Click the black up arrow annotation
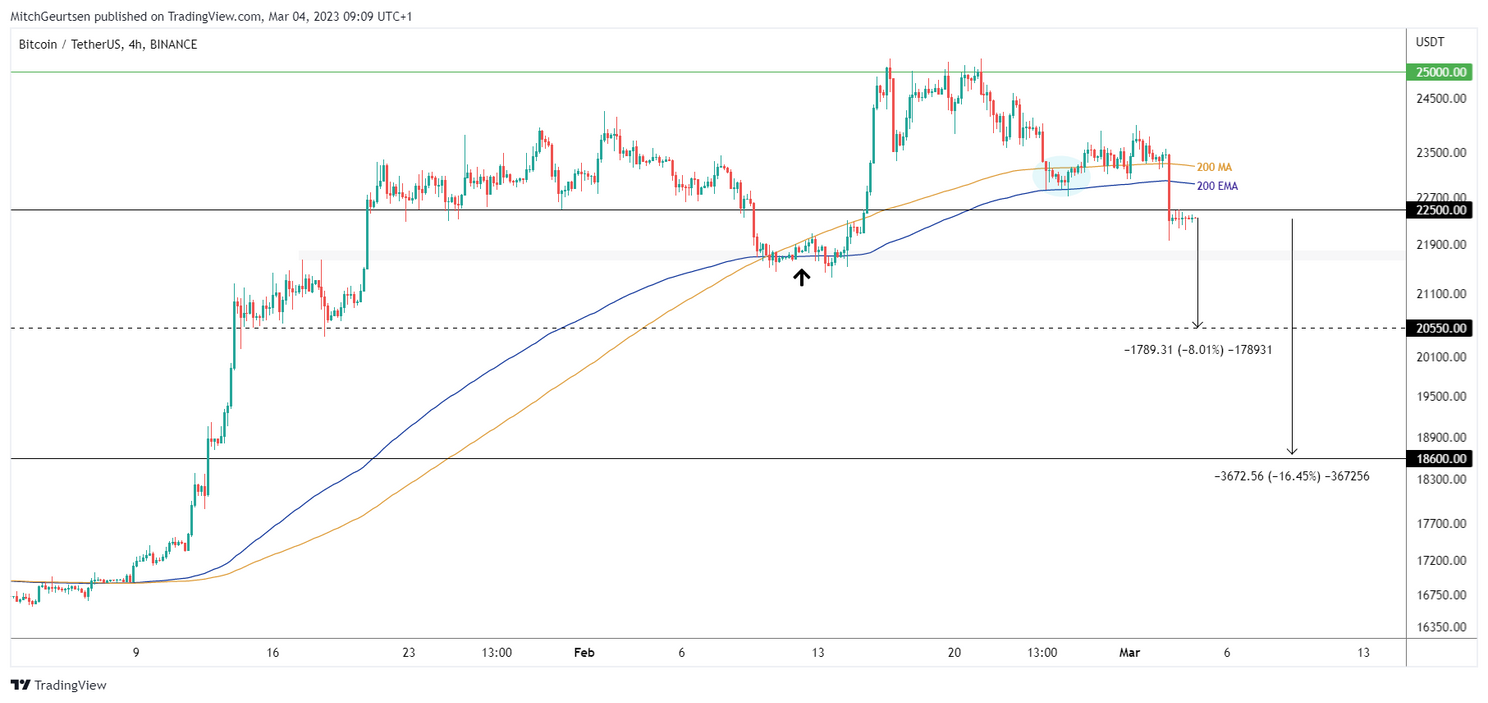This screenshot has width=1488, height=703. pyautogui.click(x=801, y=277)
